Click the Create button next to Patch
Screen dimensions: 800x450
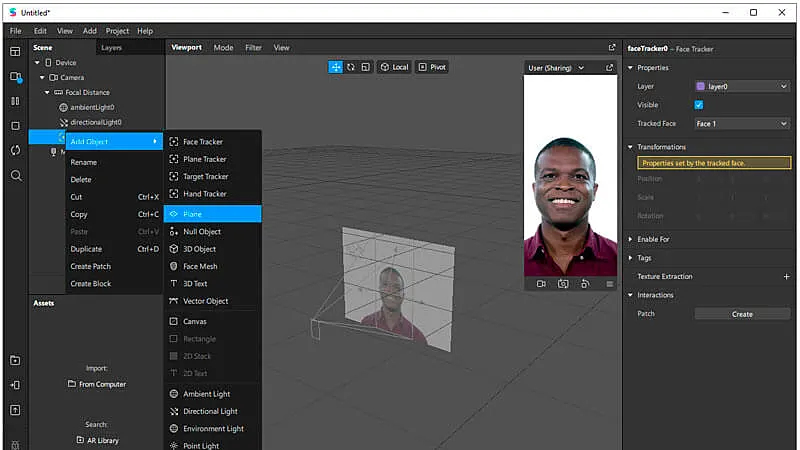[741, 314]
